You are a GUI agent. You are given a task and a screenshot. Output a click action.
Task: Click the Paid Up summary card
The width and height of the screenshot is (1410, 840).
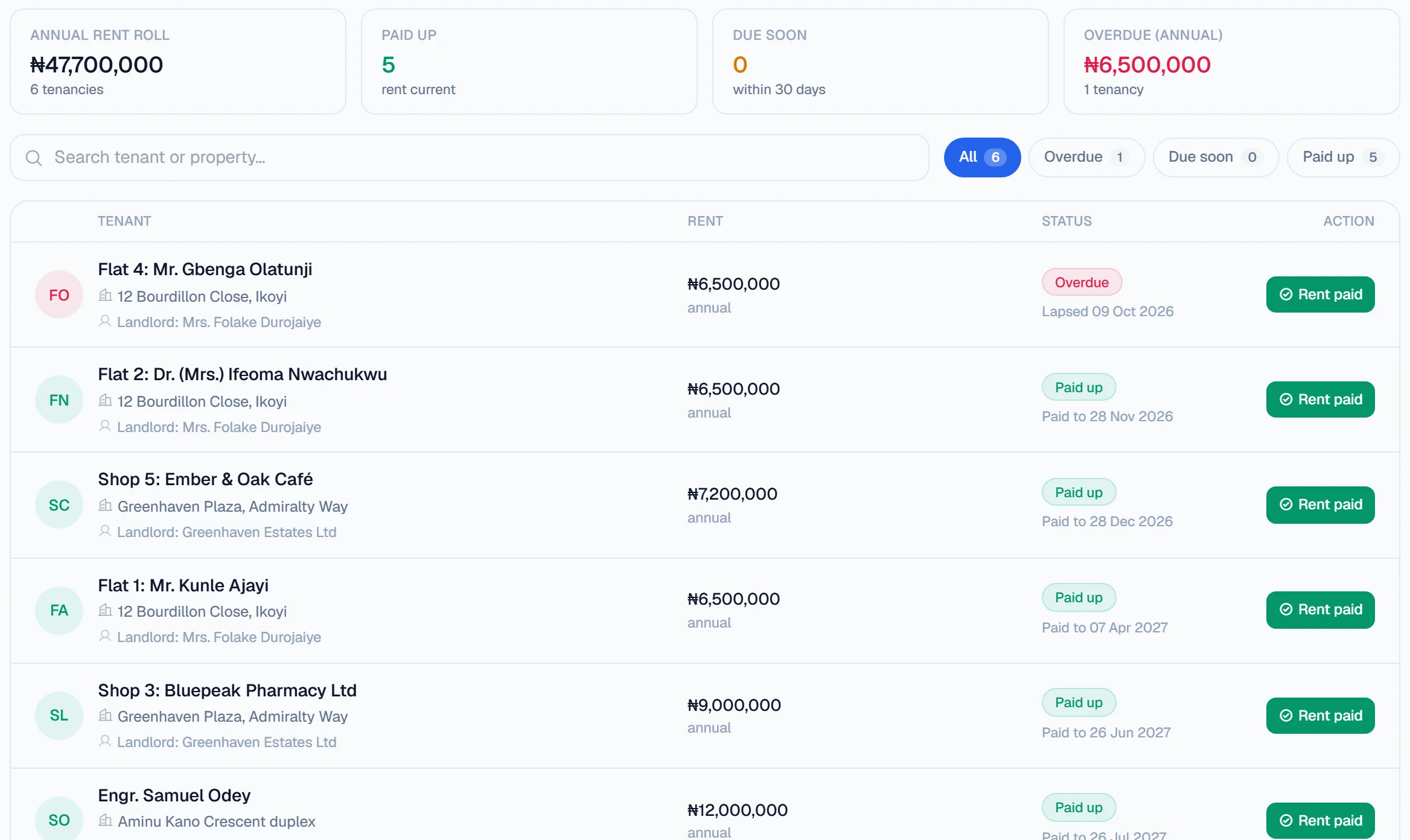click(x=529, y=62)
